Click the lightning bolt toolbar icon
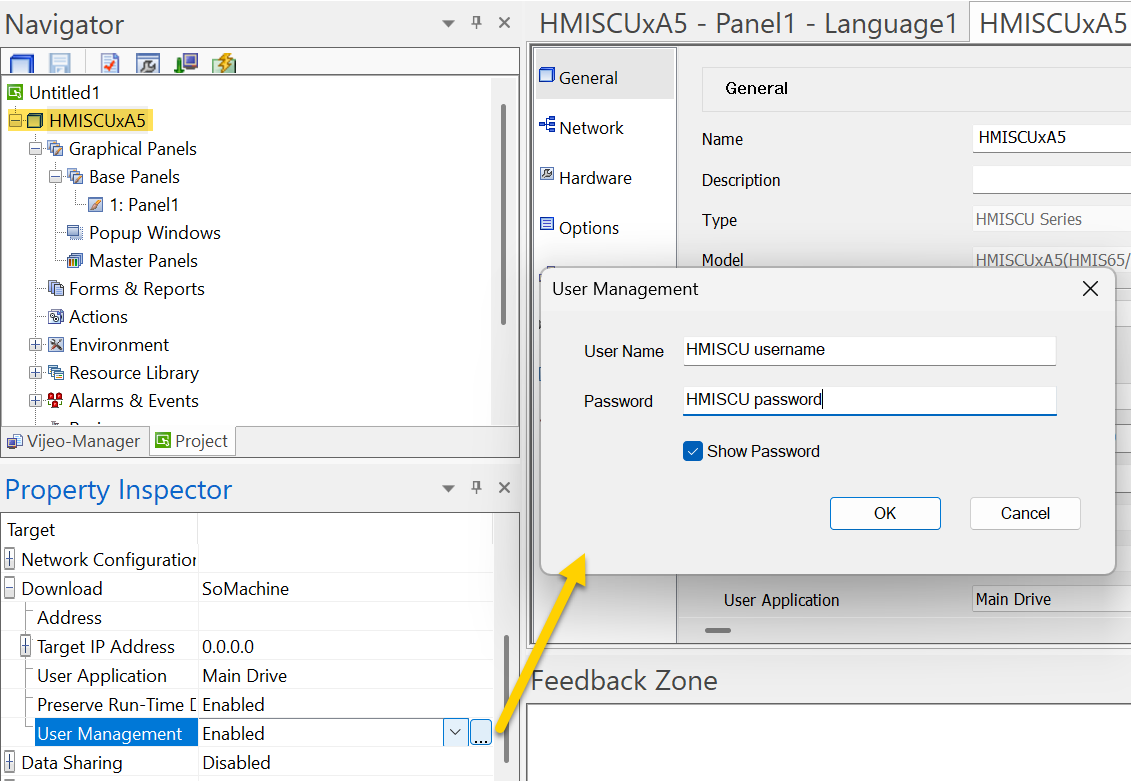1131x781 pixels. (224, 63)
